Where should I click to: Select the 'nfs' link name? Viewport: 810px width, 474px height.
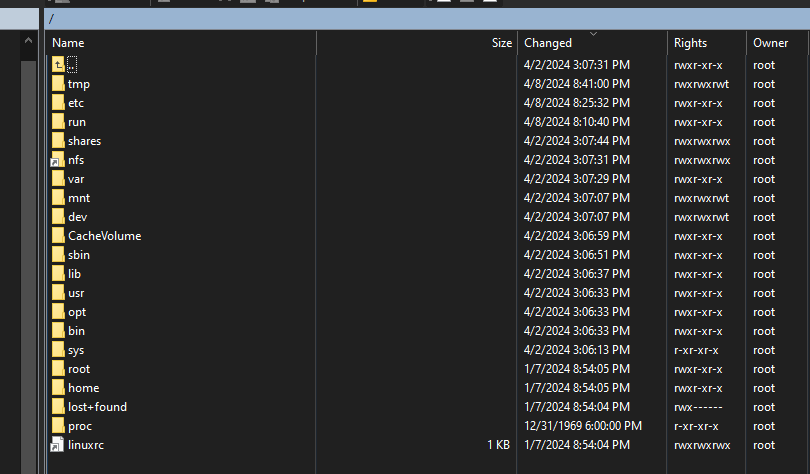pos(76,160)
